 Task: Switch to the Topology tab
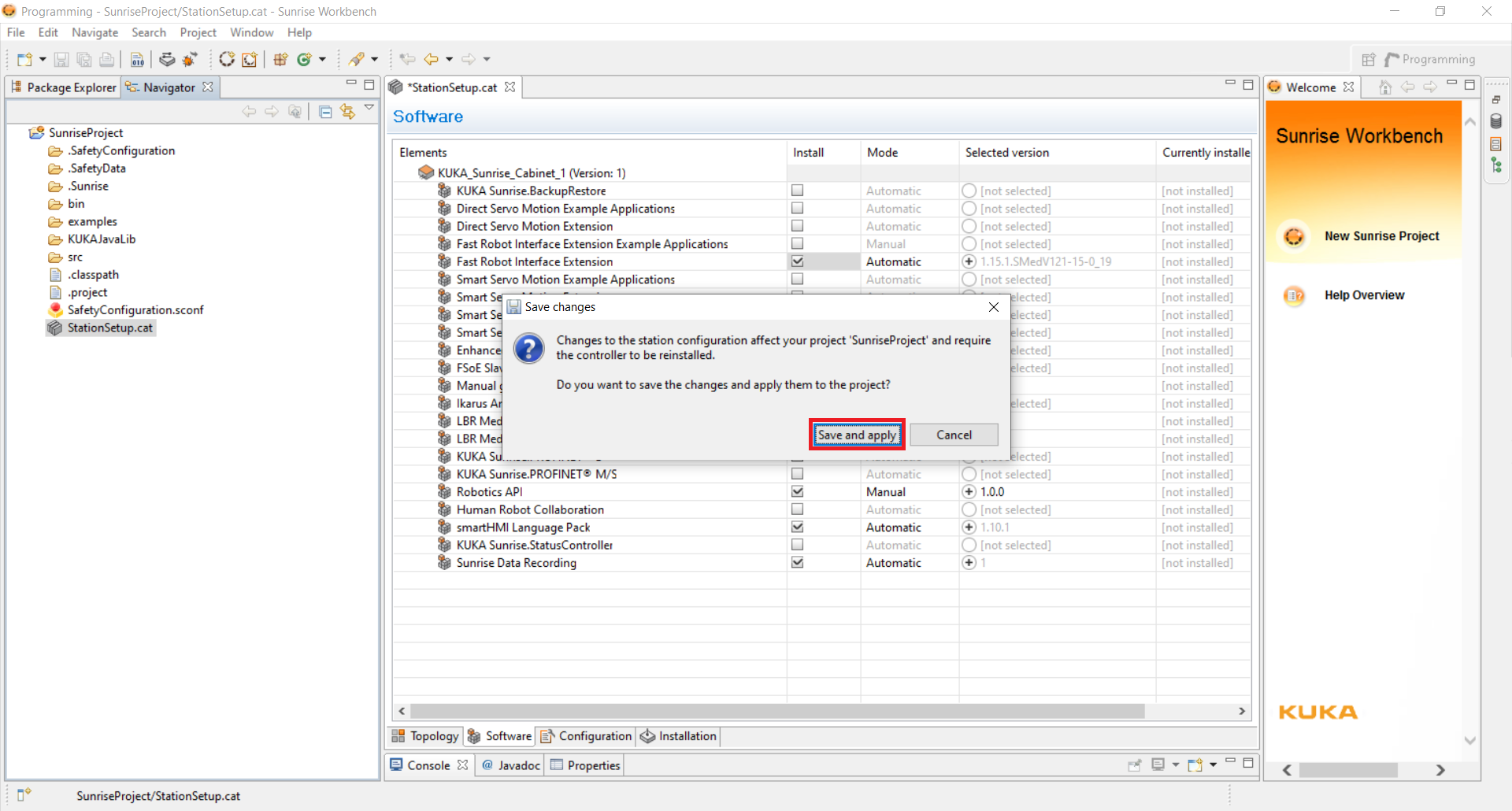tap(425, 735)
